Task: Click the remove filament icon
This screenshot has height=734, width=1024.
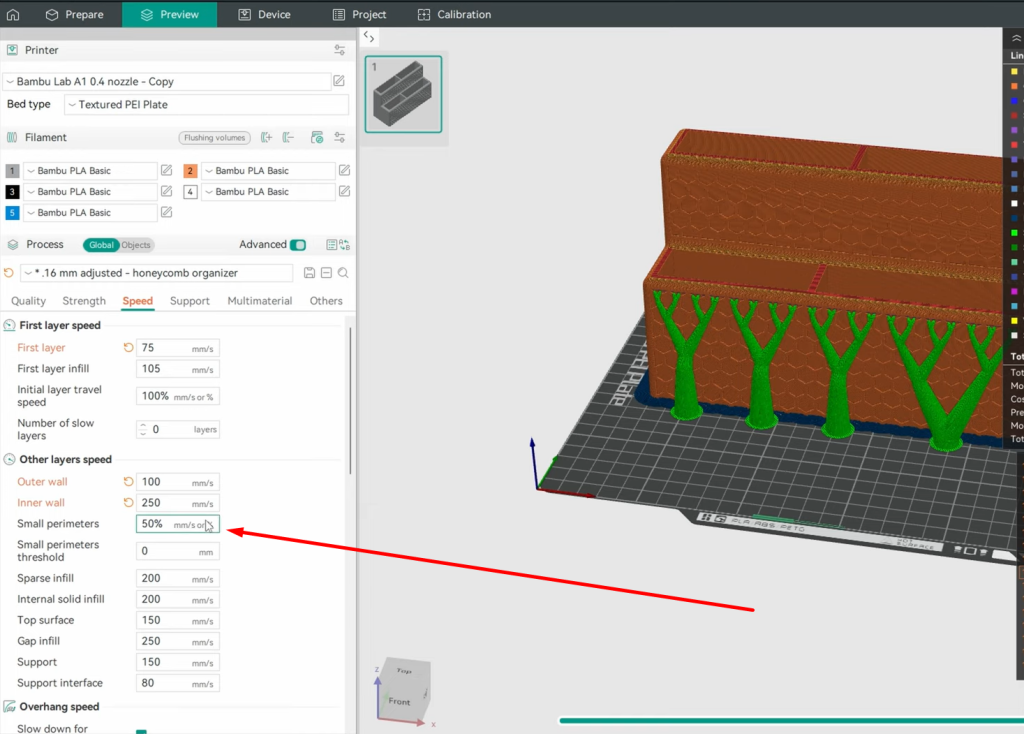Action: pyautogui.click(x=288, y=138)
